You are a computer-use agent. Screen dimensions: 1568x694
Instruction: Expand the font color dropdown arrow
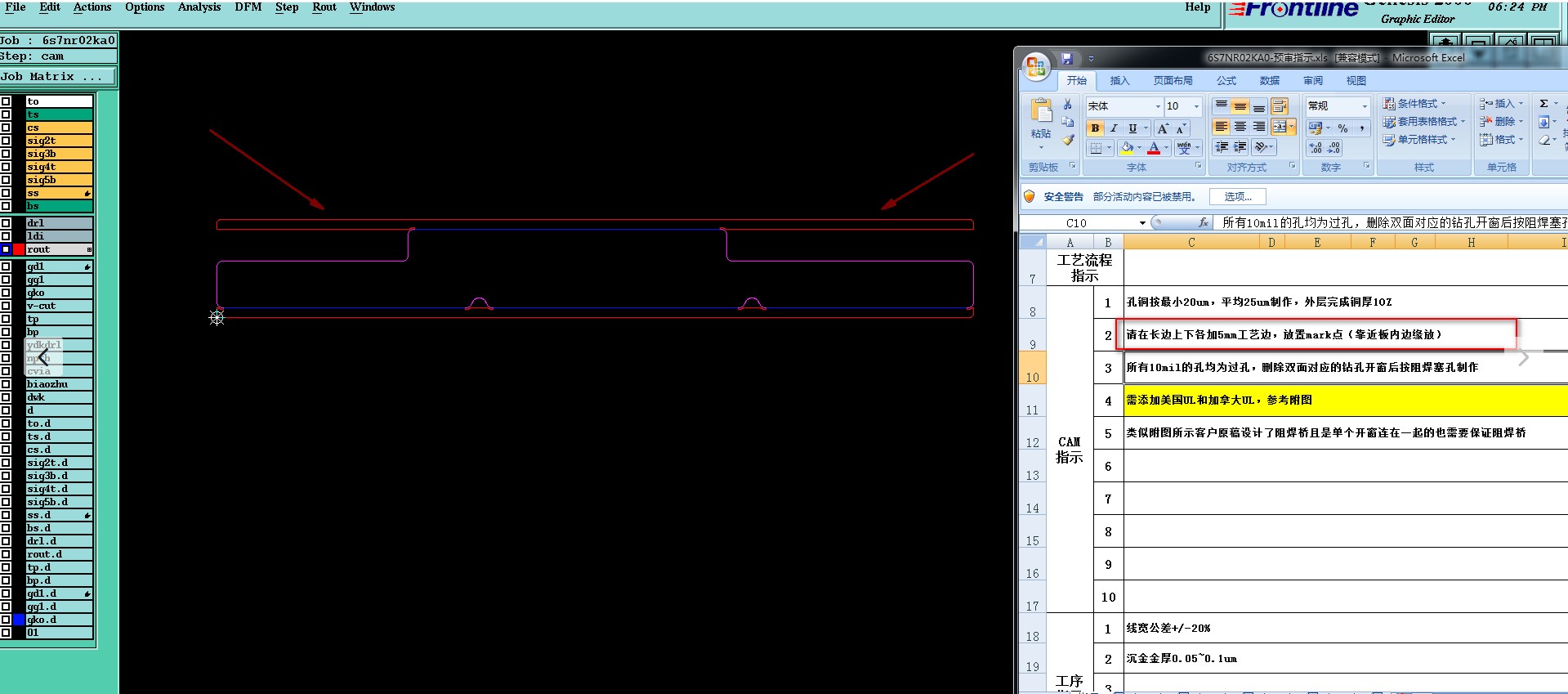click(1166, 148)
